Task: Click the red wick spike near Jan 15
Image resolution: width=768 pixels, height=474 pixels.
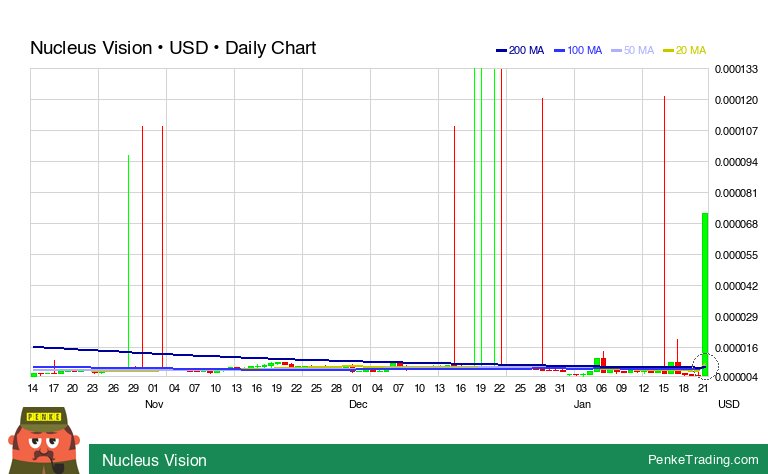Action: pyautogui.click(x=665, y=230)
